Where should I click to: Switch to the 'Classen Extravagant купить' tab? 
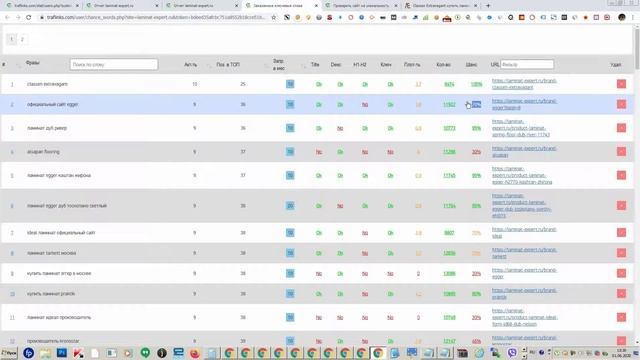441,6
